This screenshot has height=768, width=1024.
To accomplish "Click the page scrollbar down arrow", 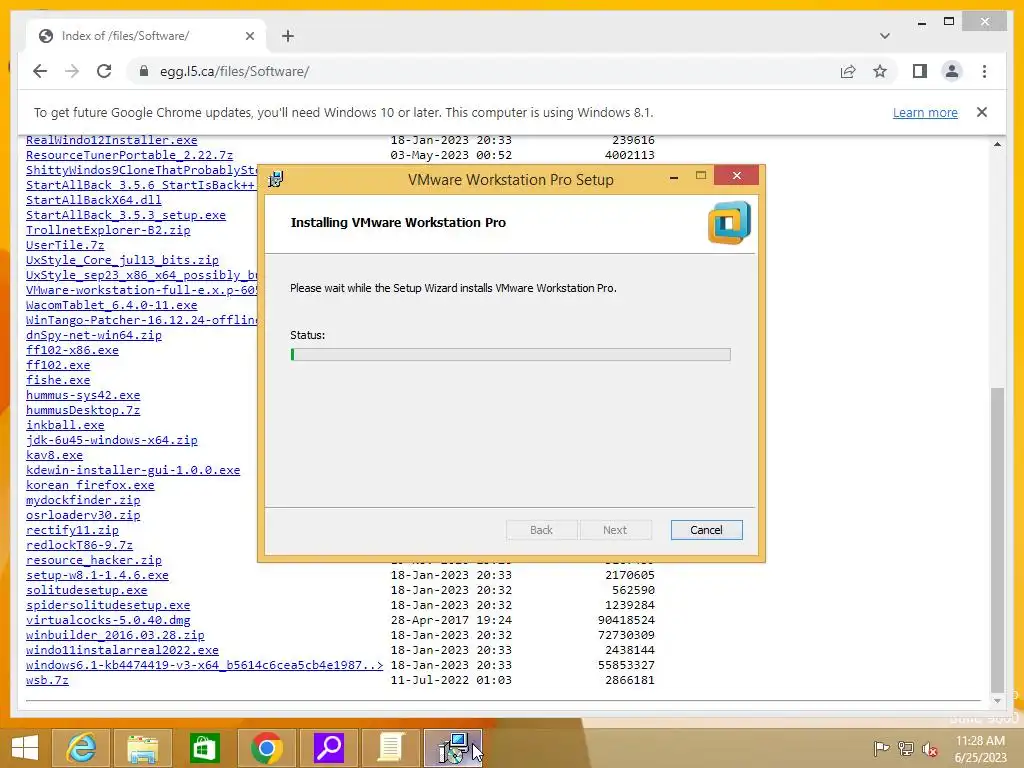I will (997, 701).
